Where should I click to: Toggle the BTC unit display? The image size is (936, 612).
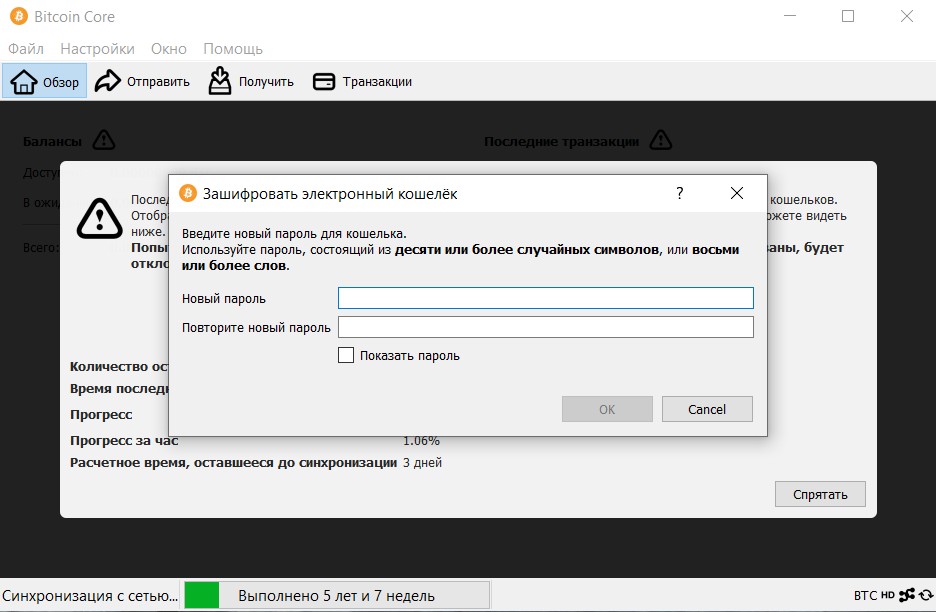click(868, 594)
